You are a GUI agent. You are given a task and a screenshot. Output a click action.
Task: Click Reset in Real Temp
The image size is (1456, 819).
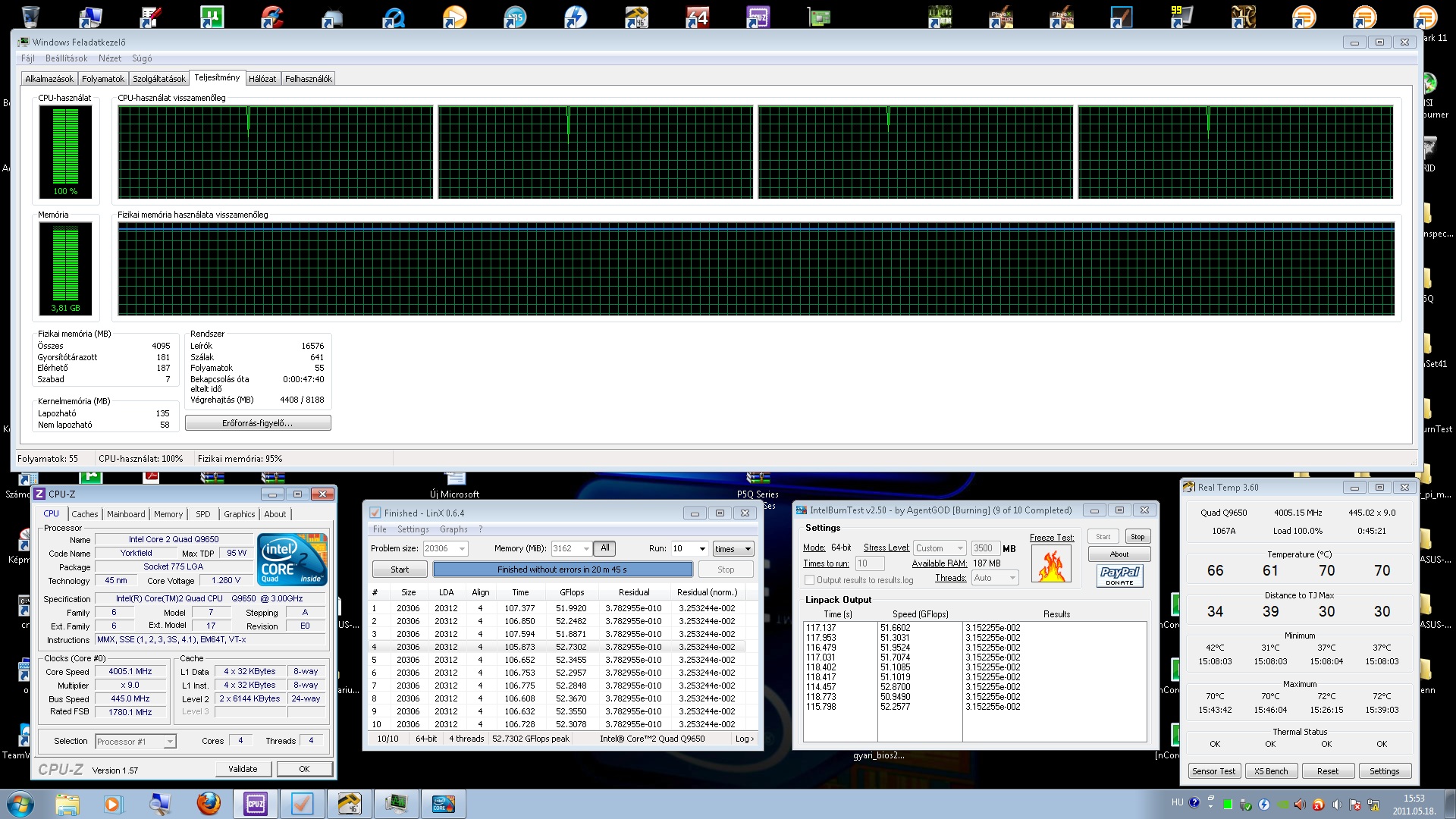point(1328,771)
